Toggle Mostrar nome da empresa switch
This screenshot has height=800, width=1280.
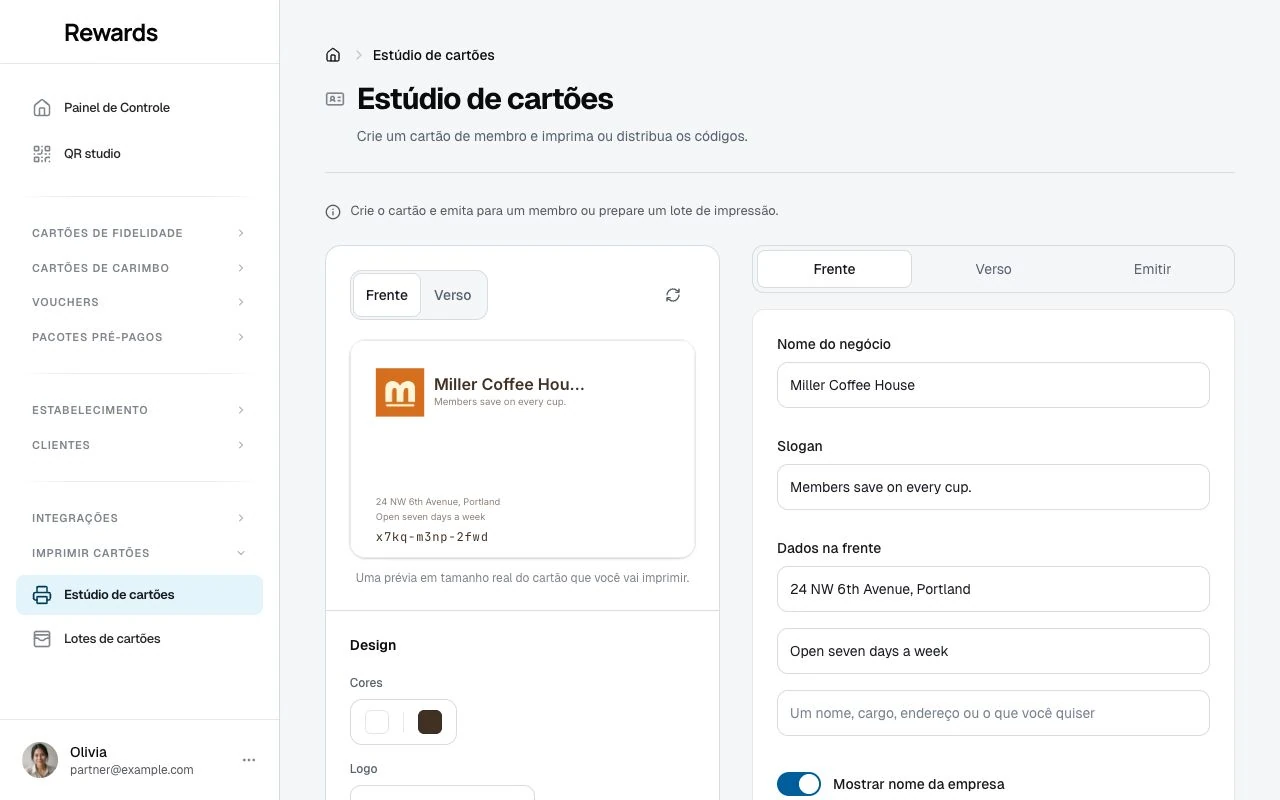point(799,784)
